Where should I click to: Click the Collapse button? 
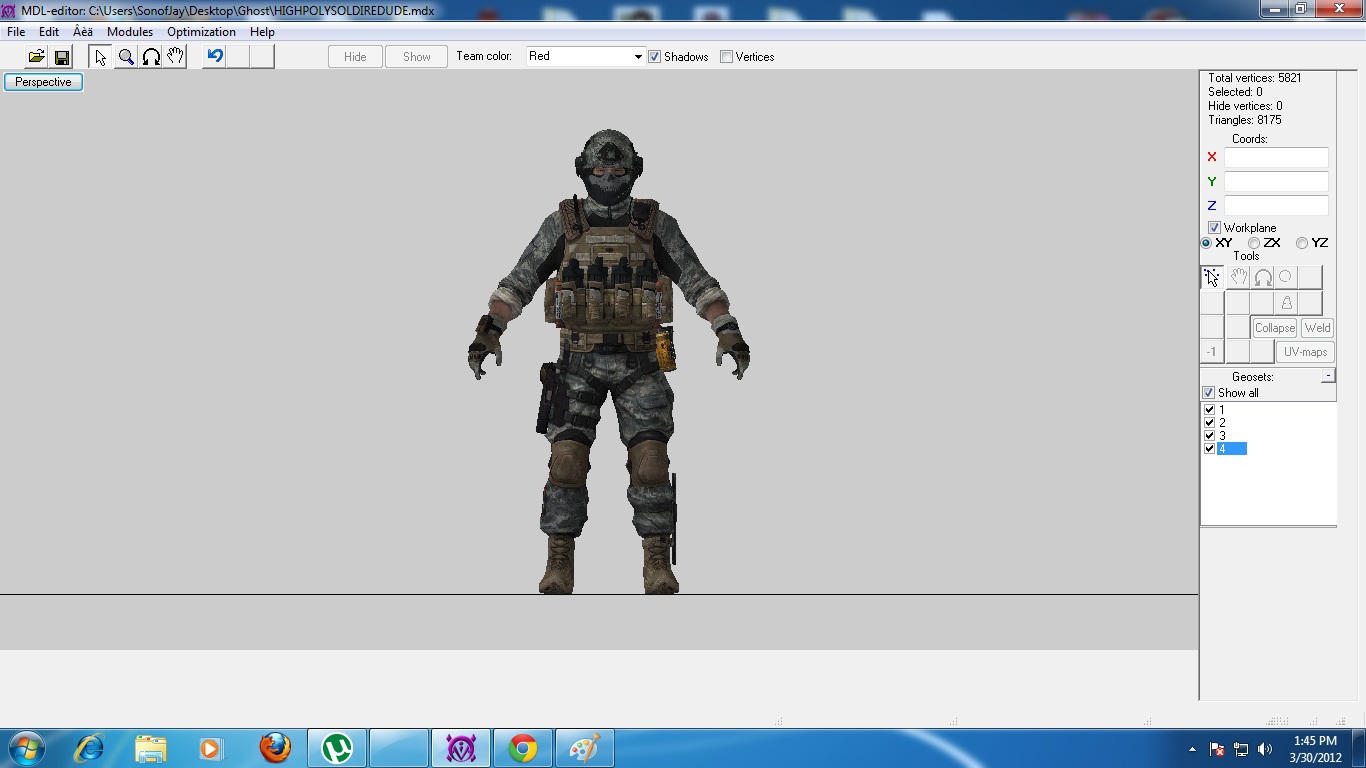point(1275,328)
